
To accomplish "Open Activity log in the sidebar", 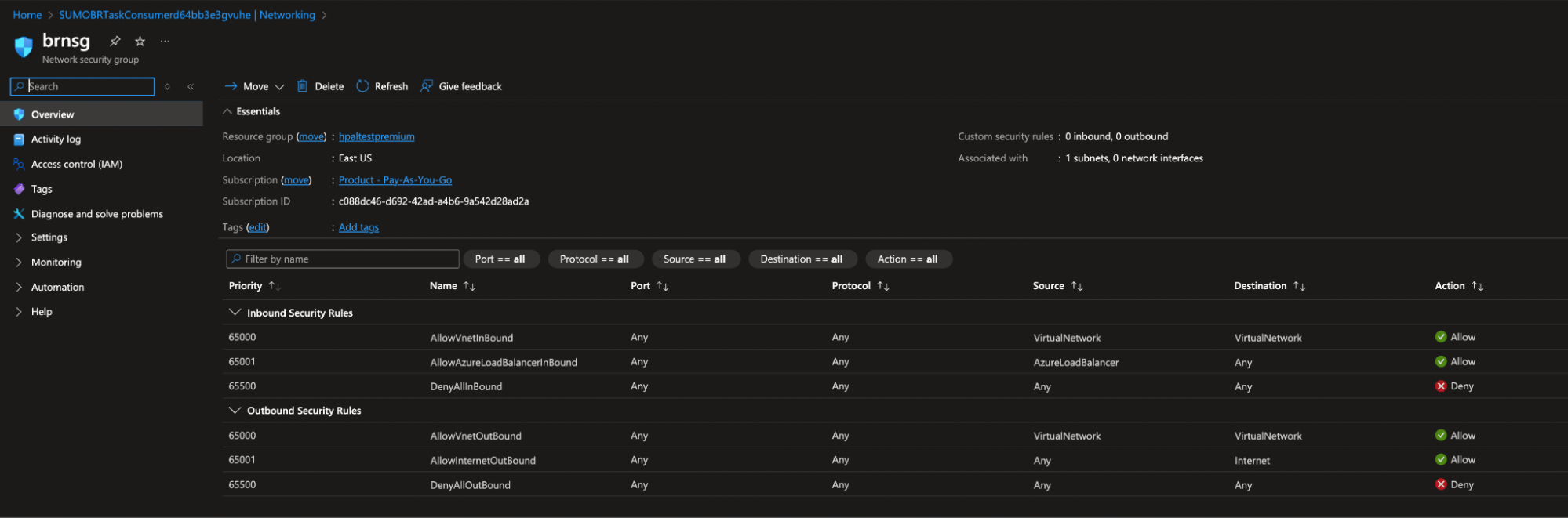I will [x=56, y=139].
